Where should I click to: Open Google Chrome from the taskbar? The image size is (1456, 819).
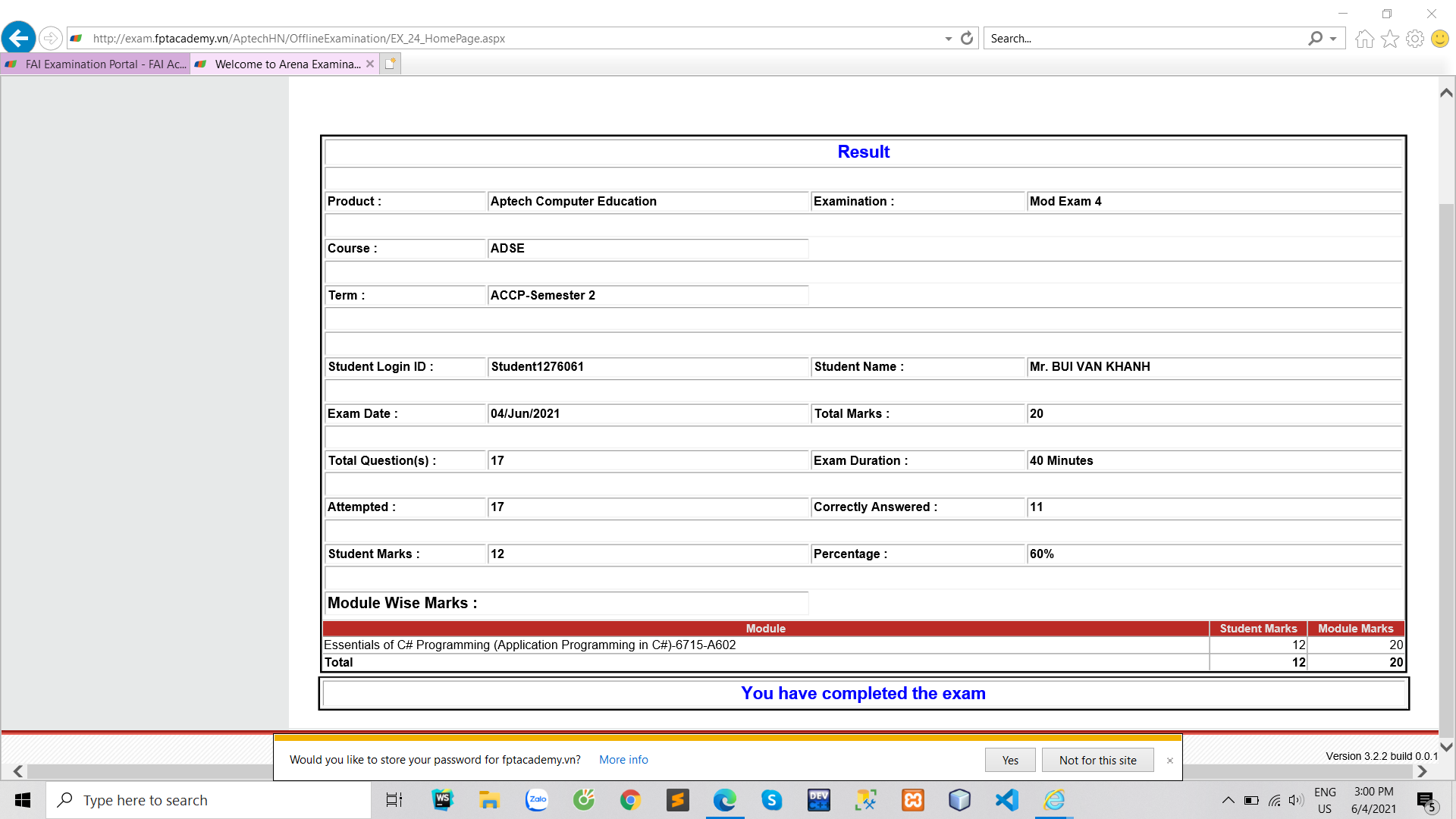tap(630, 800)
